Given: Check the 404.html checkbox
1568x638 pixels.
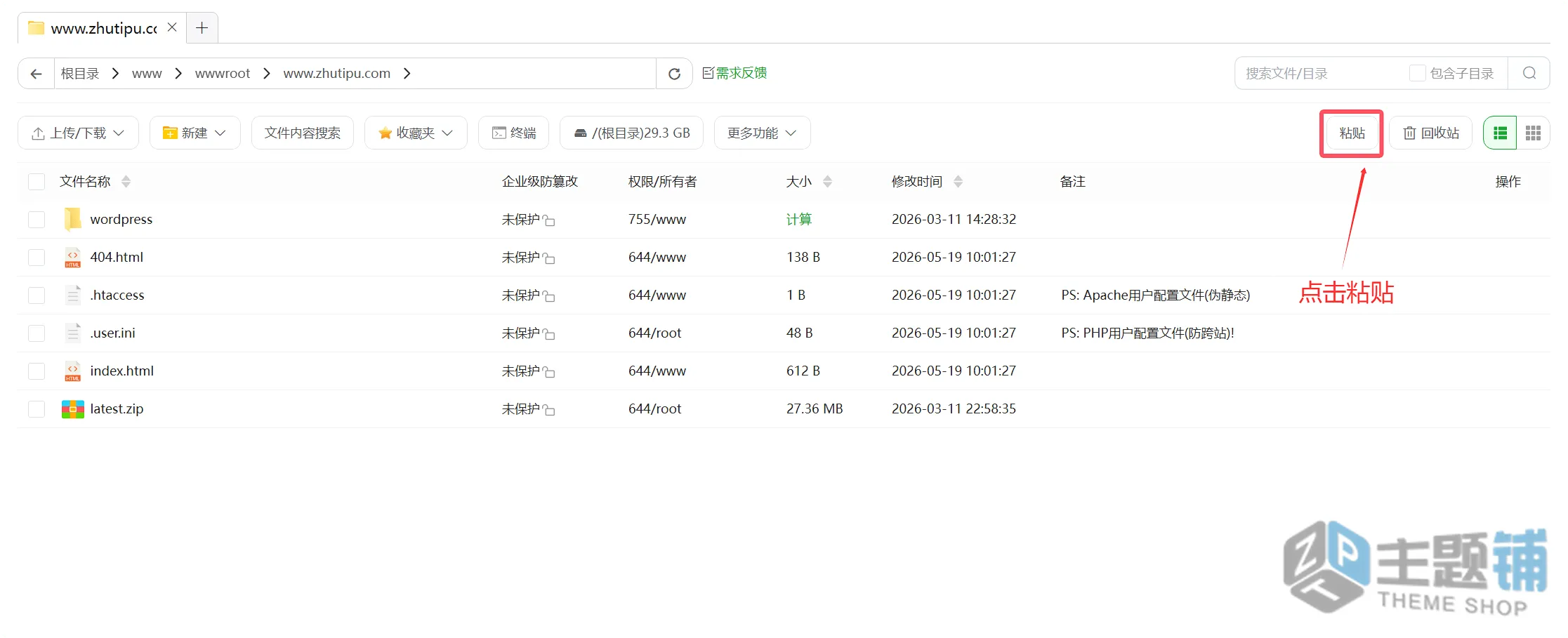Looking at the screenshot, I should coord(37,258).
